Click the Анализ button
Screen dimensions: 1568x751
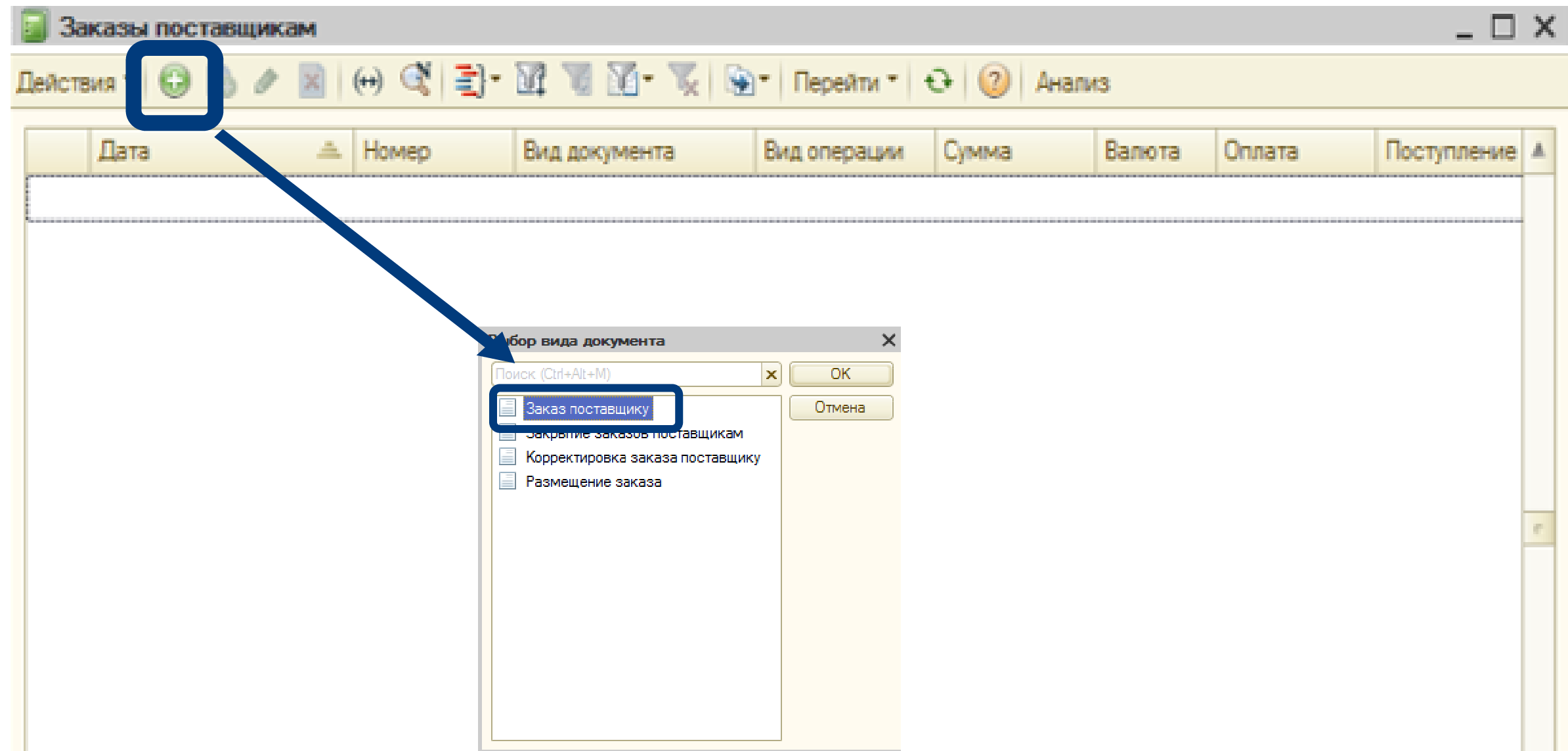point(1072,82)
